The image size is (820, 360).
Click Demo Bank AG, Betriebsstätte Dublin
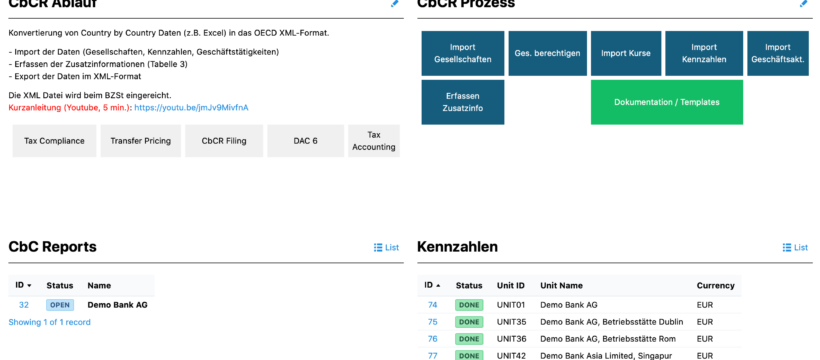pyautogui.click(x=612, y=322)
